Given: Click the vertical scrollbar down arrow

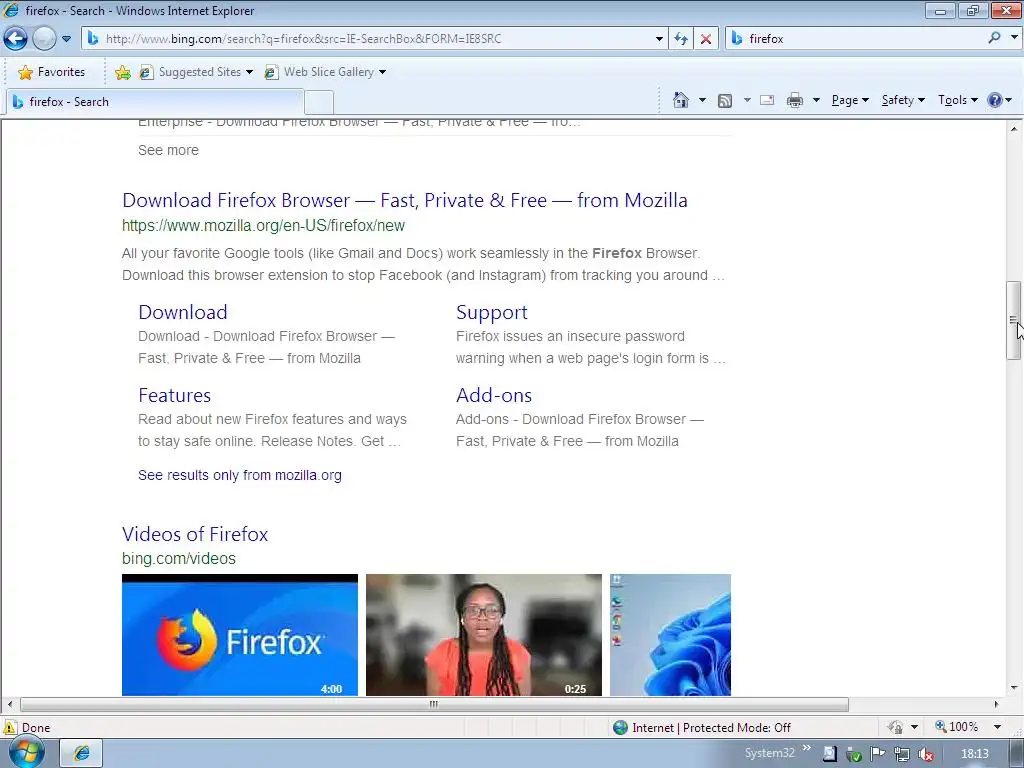Looking at the screenshot, I should click(x=1014, y=688).
